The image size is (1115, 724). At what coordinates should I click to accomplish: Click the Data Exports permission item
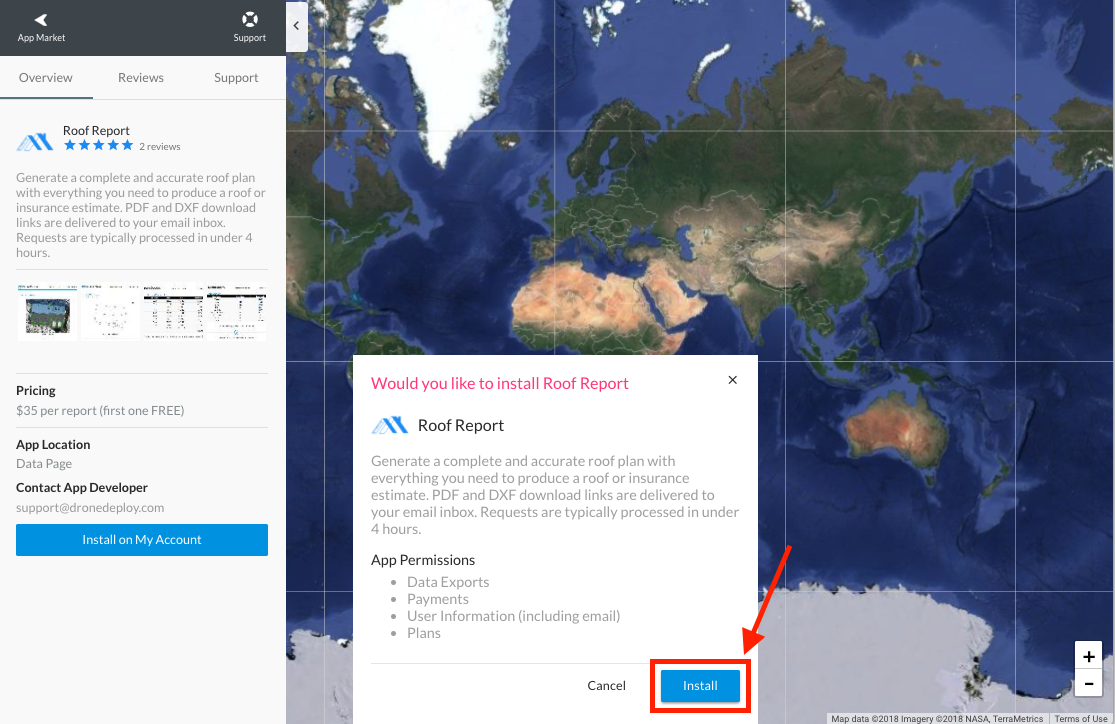point(448,582)
